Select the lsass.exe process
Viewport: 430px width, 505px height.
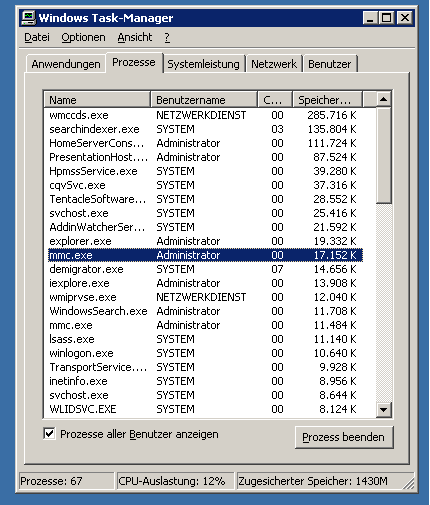click(x=205, y=339)
